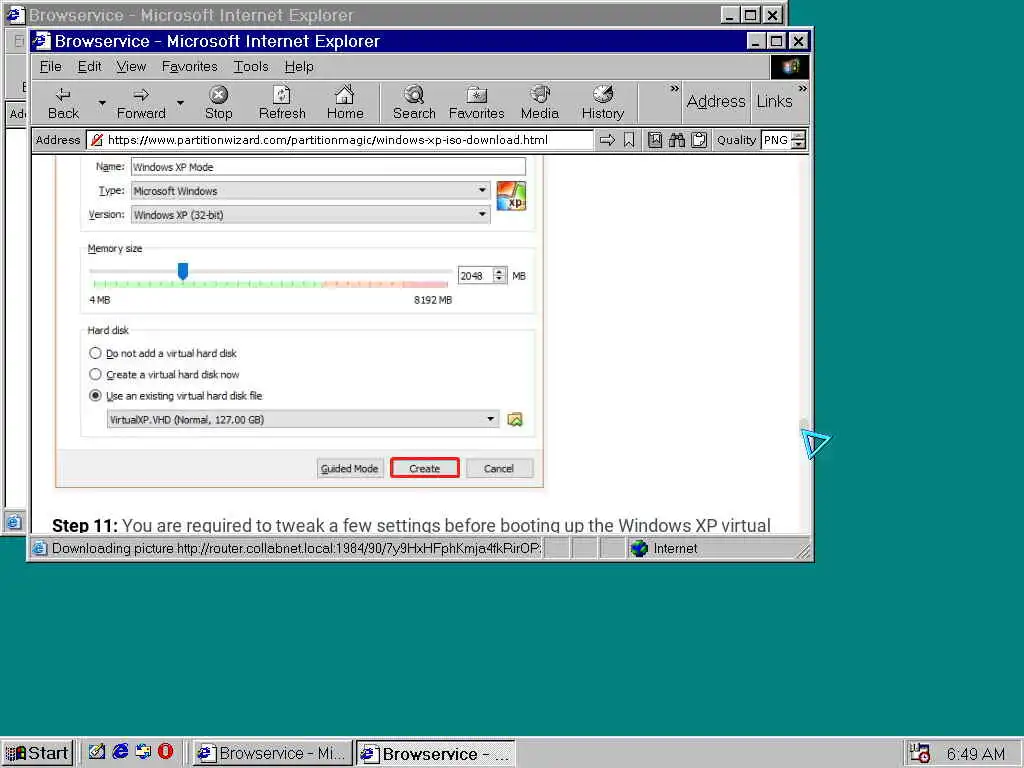Click the 2048 MB memory value field
Viewport: 1024px width, 768px height.
(475, 276)
